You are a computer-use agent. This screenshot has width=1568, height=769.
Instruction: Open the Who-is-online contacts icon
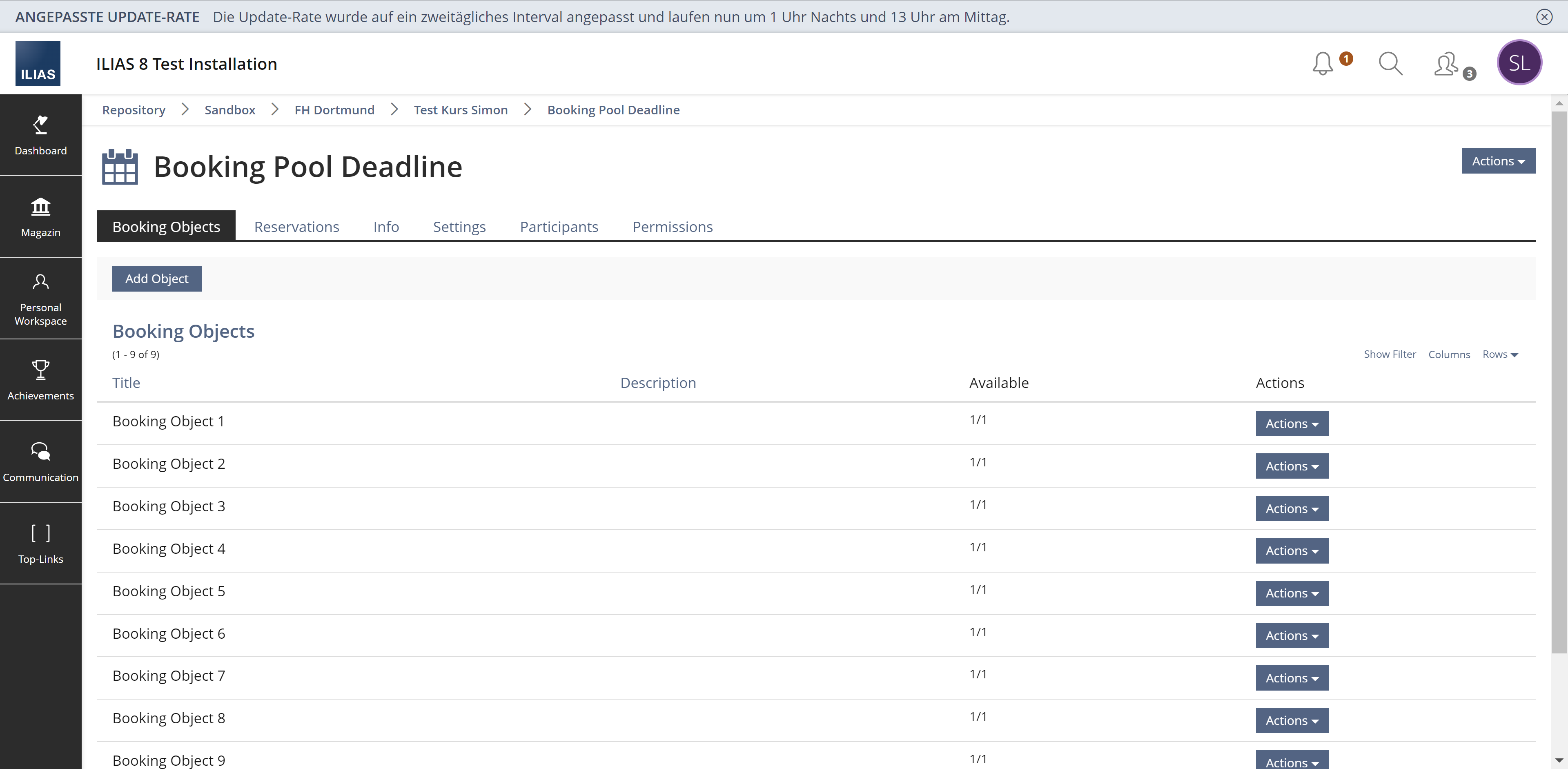[x=1446, y=64]
